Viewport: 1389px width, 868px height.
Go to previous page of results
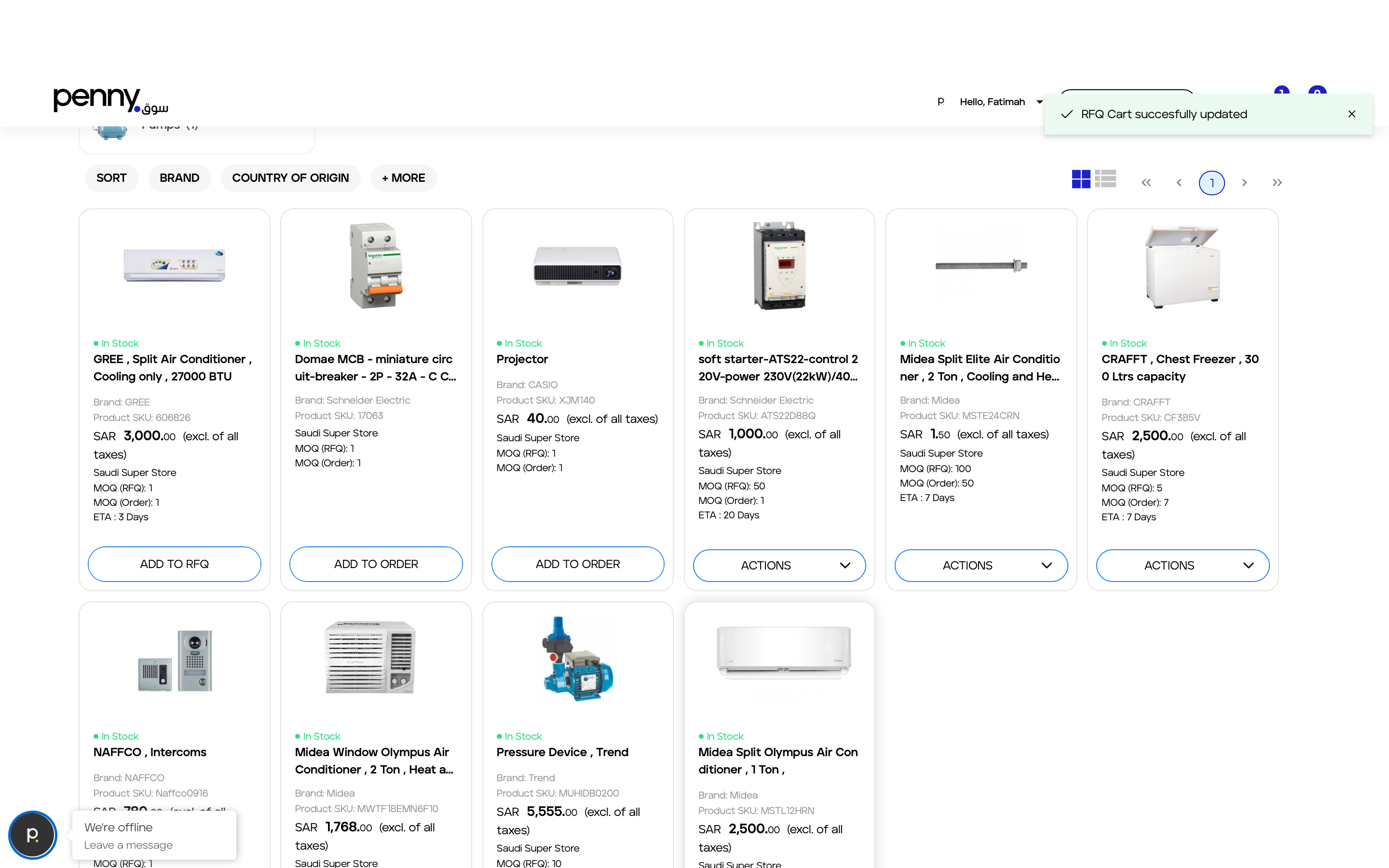click(1179, 183)
